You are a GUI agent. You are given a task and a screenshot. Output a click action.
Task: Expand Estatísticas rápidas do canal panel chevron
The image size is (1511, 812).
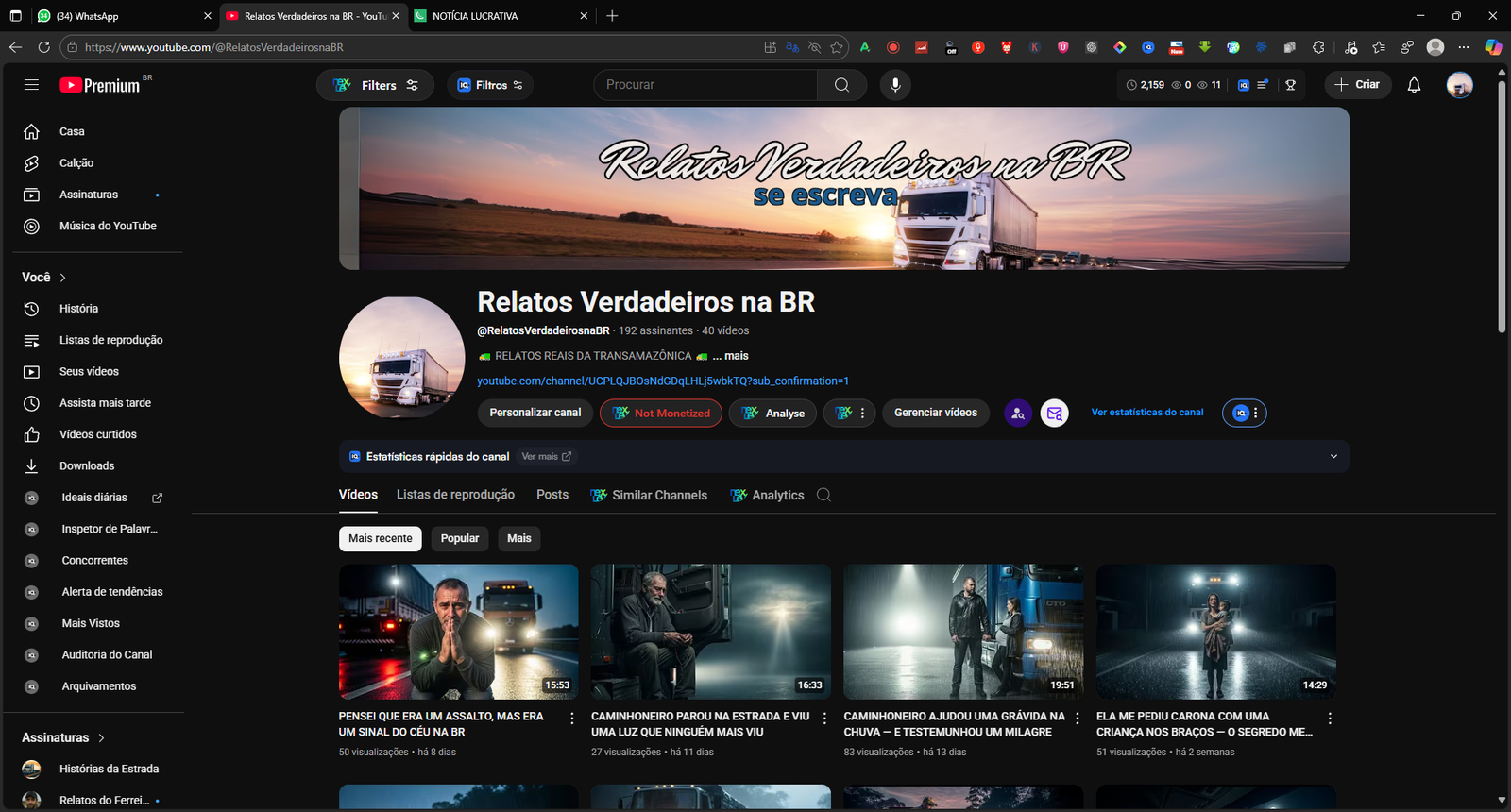pos(1333,457)
